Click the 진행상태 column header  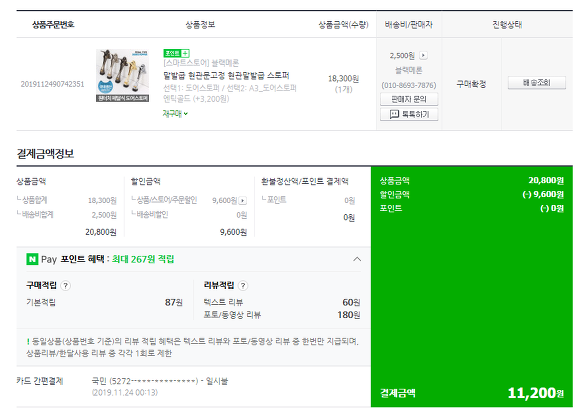tap(507, 25)
